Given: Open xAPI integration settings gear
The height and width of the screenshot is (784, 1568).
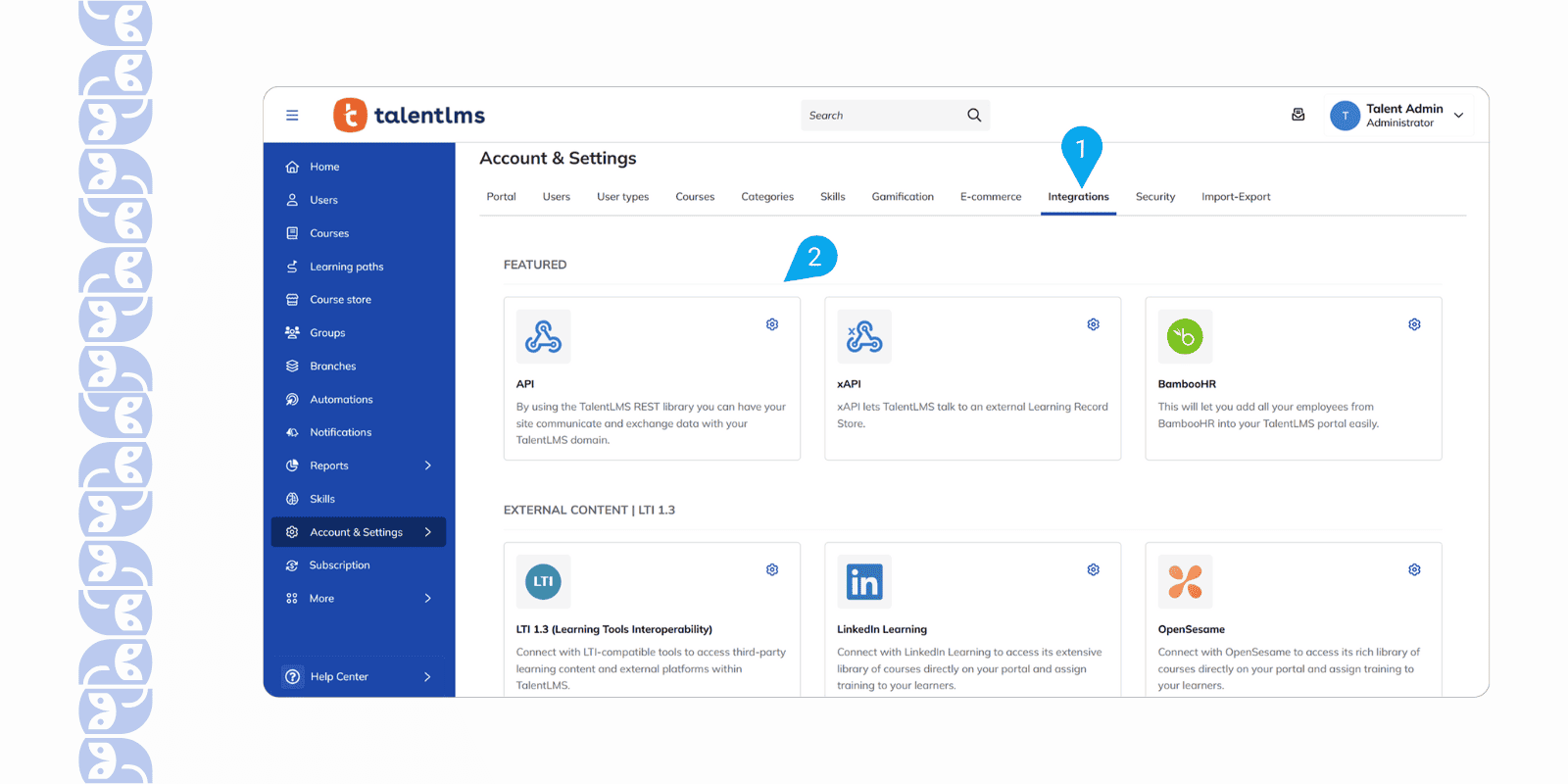Looking at the screenshot, I should 1093,324.
